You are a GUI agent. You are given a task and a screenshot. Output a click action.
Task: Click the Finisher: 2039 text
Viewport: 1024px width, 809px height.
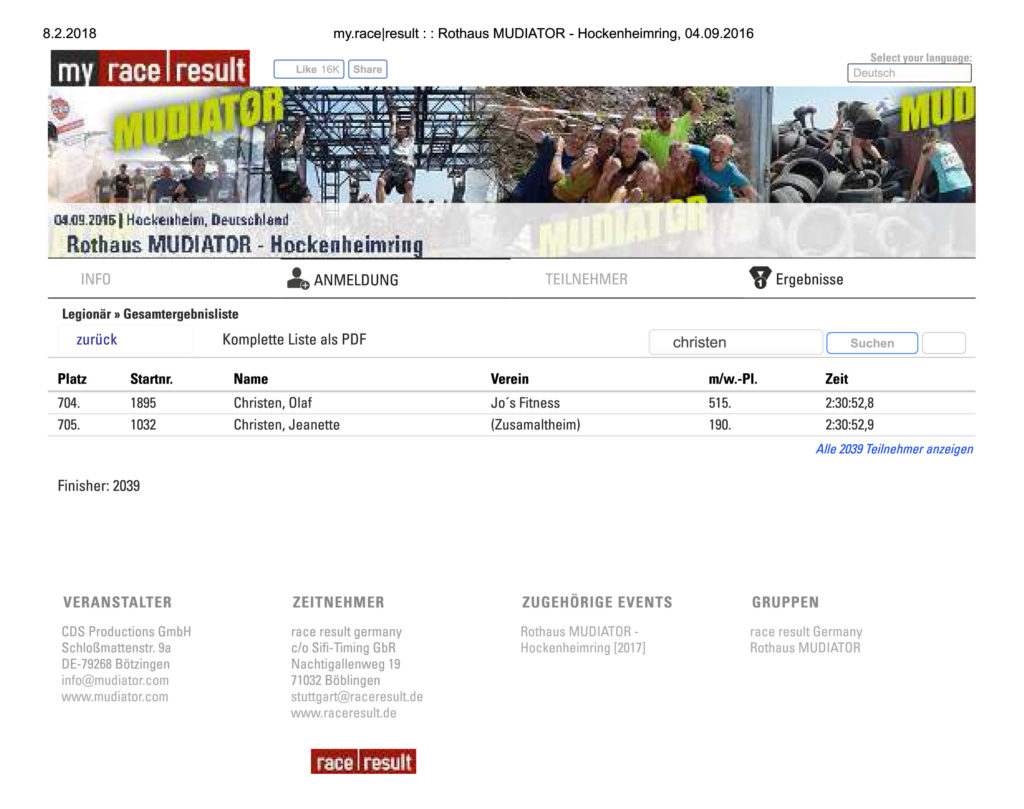tap(99, 486)
